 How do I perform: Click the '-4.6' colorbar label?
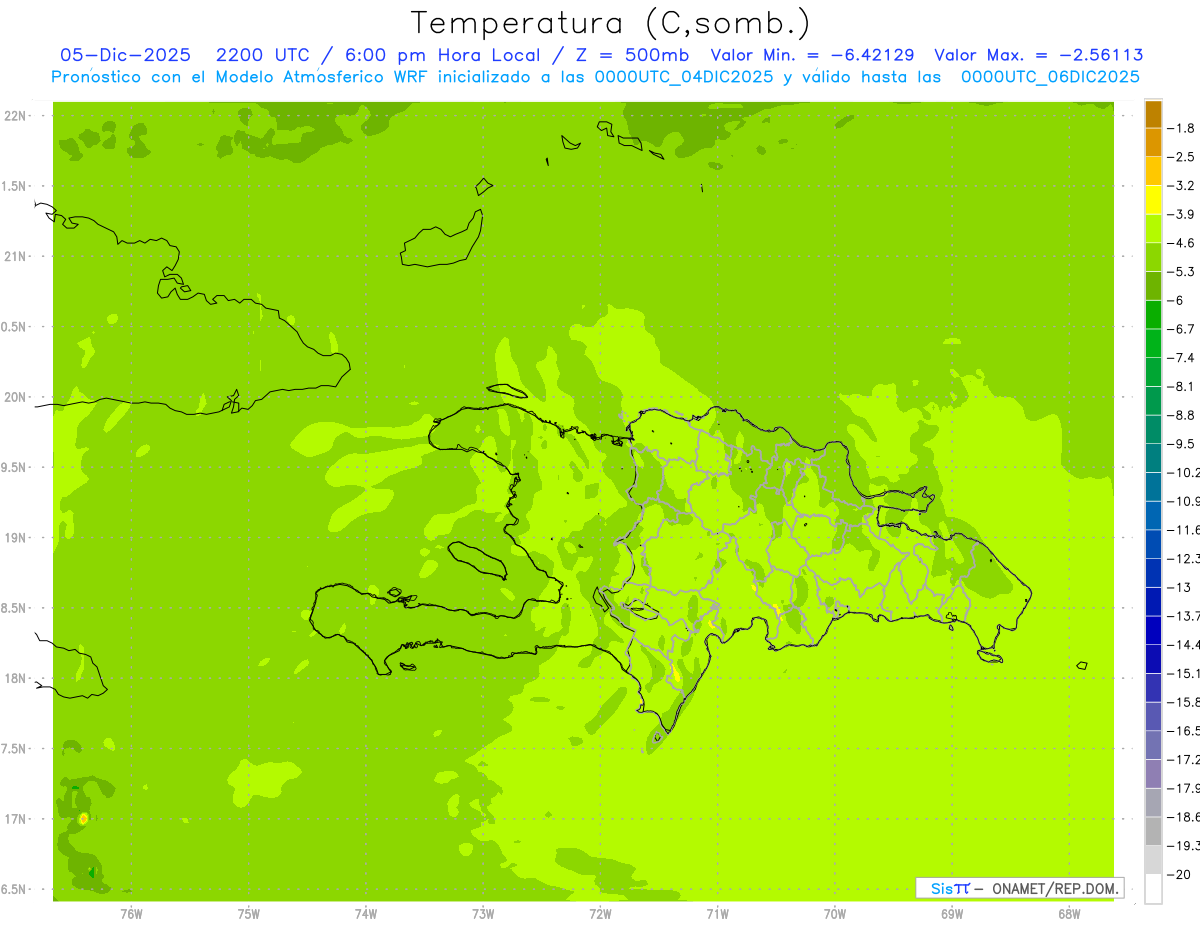[1181, 243]
